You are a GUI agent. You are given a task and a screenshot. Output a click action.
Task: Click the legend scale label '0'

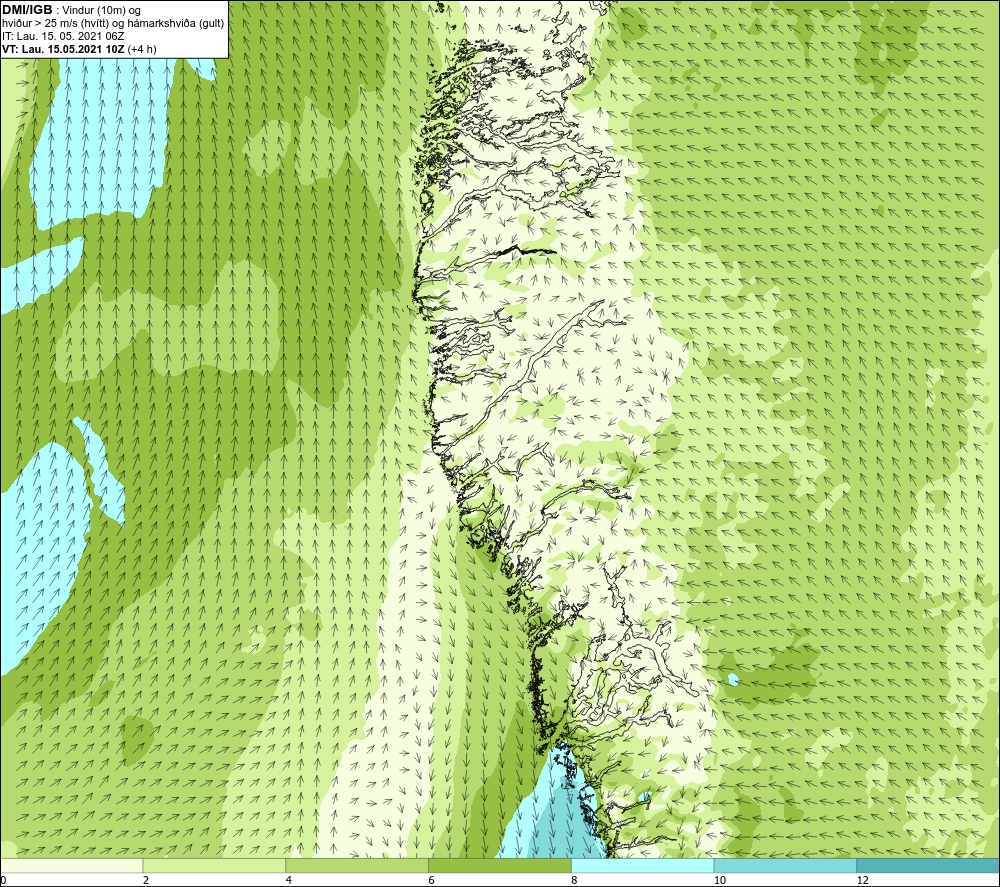[x=3, y=880]
